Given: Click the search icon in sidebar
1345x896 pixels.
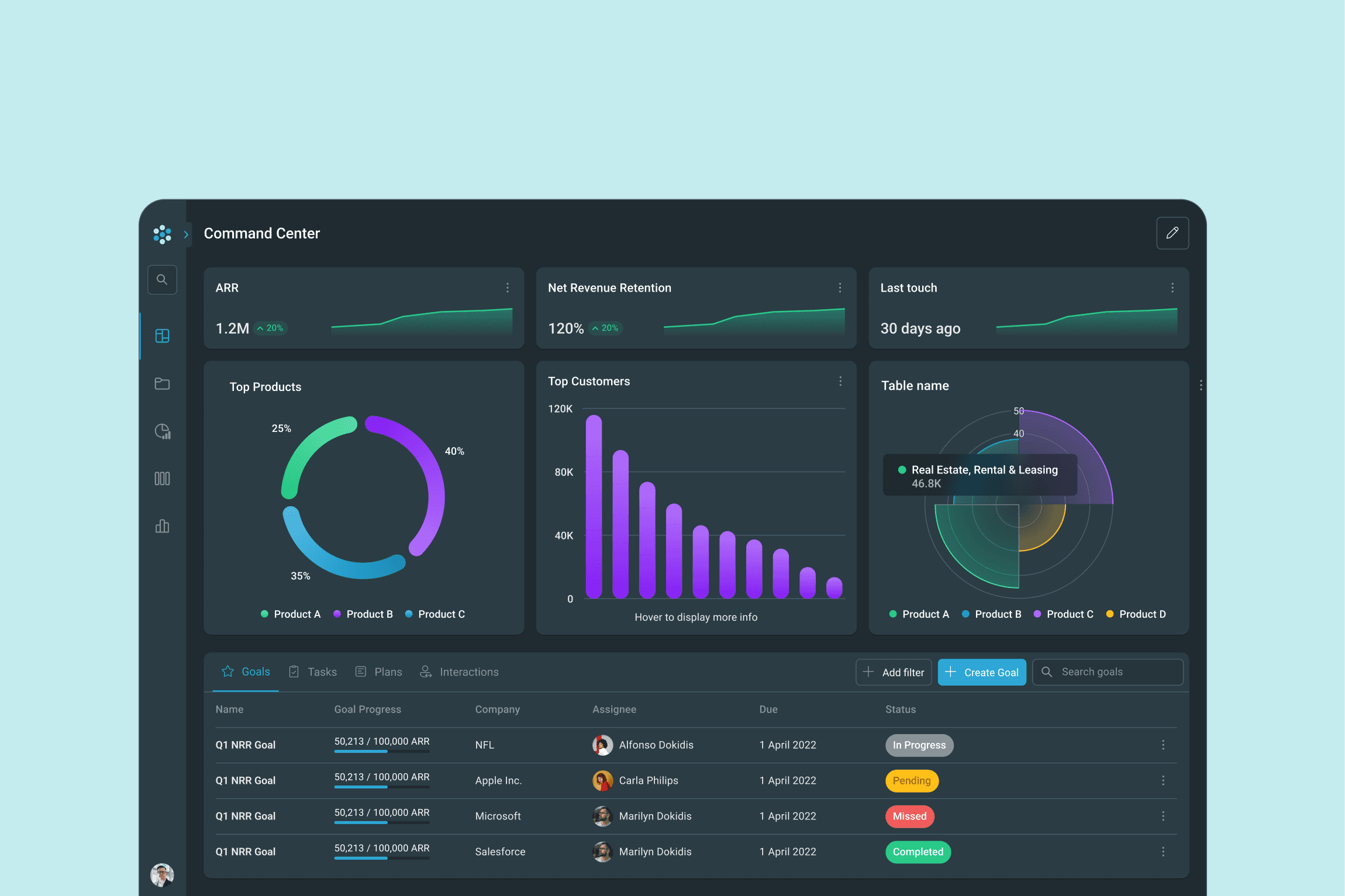Looking at the screenshot, I should click(162, 279).
